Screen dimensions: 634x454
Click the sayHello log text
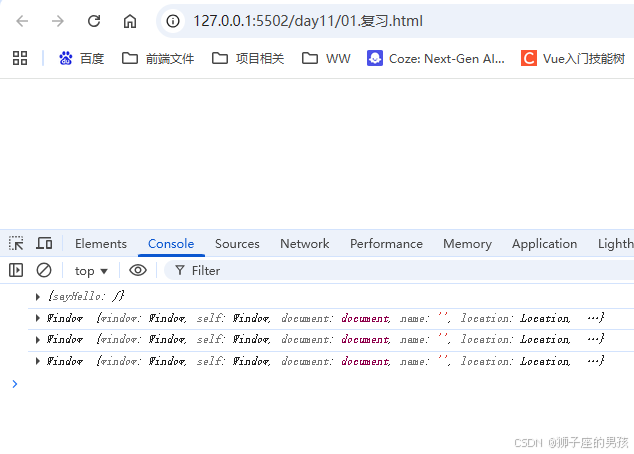coord(87,296)
